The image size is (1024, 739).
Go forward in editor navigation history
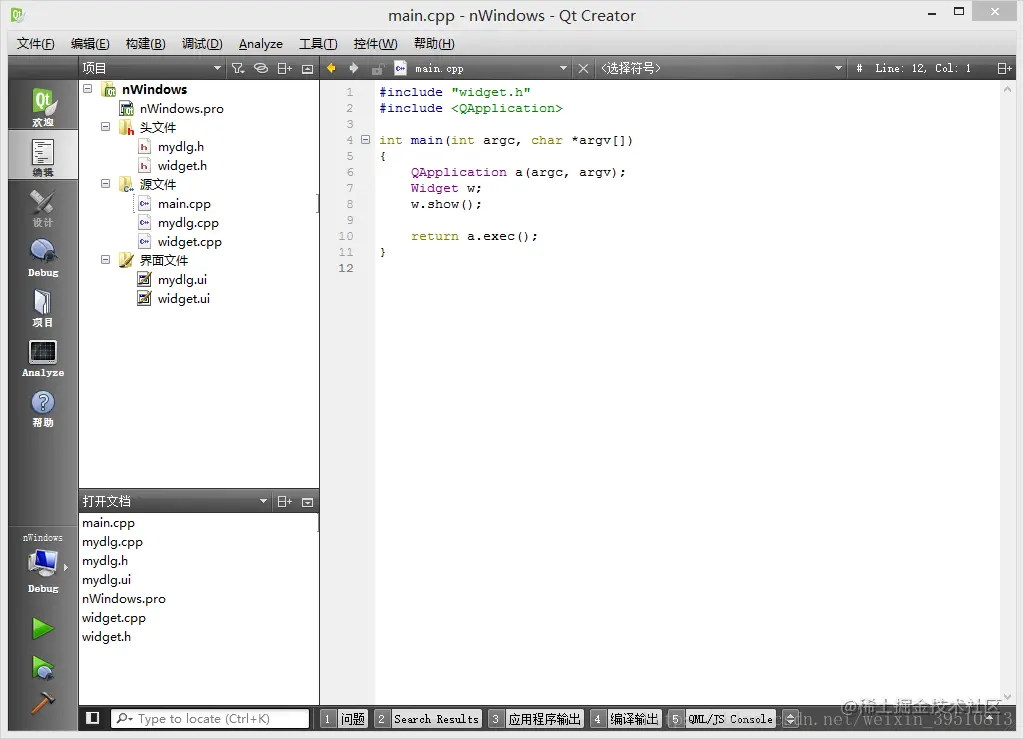(x=354, y=69)
